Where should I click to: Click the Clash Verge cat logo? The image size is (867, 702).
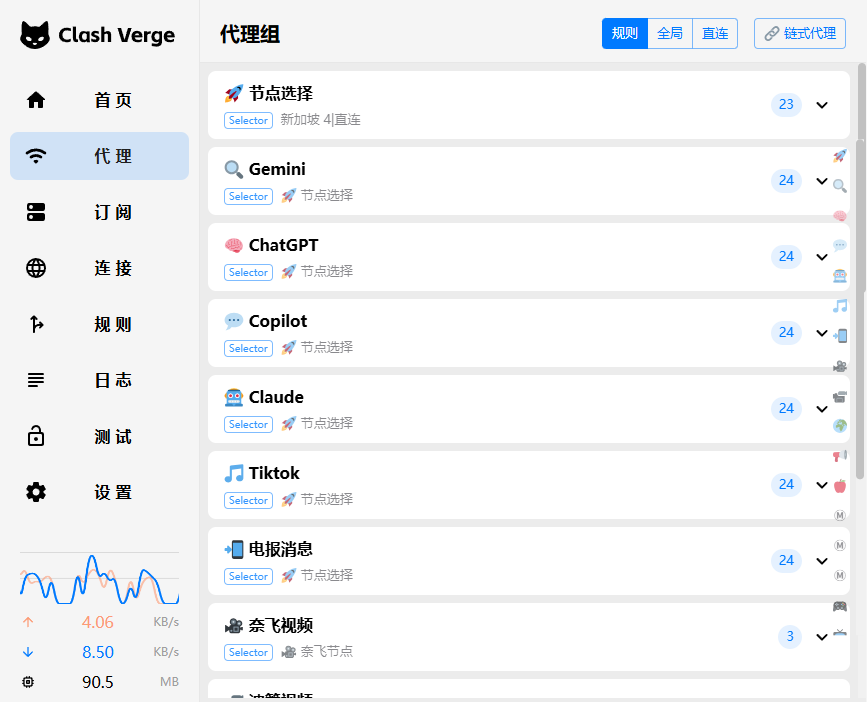[x=35, y=35]
